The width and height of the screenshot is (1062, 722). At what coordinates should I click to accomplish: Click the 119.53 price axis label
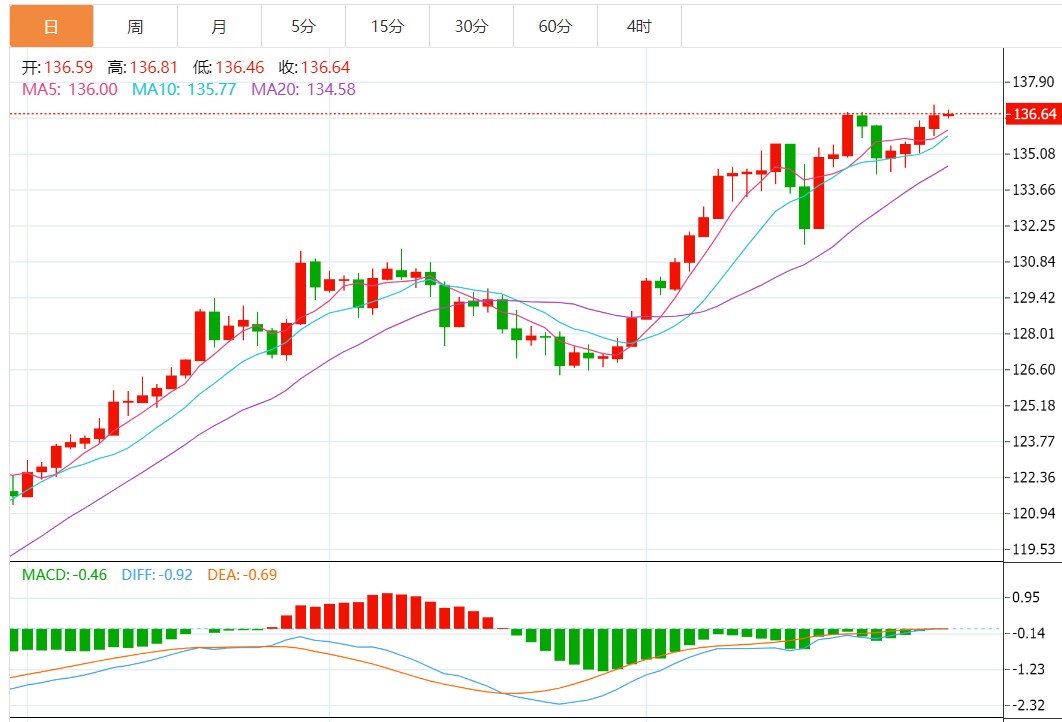pyautogui.click(x=1034, y=549)
